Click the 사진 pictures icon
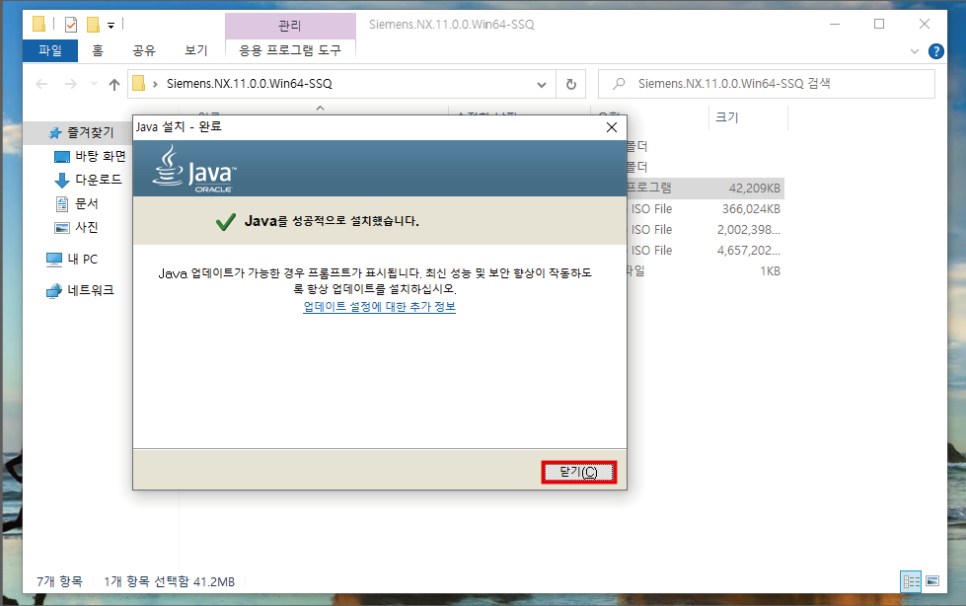 [x=62, y=228]
